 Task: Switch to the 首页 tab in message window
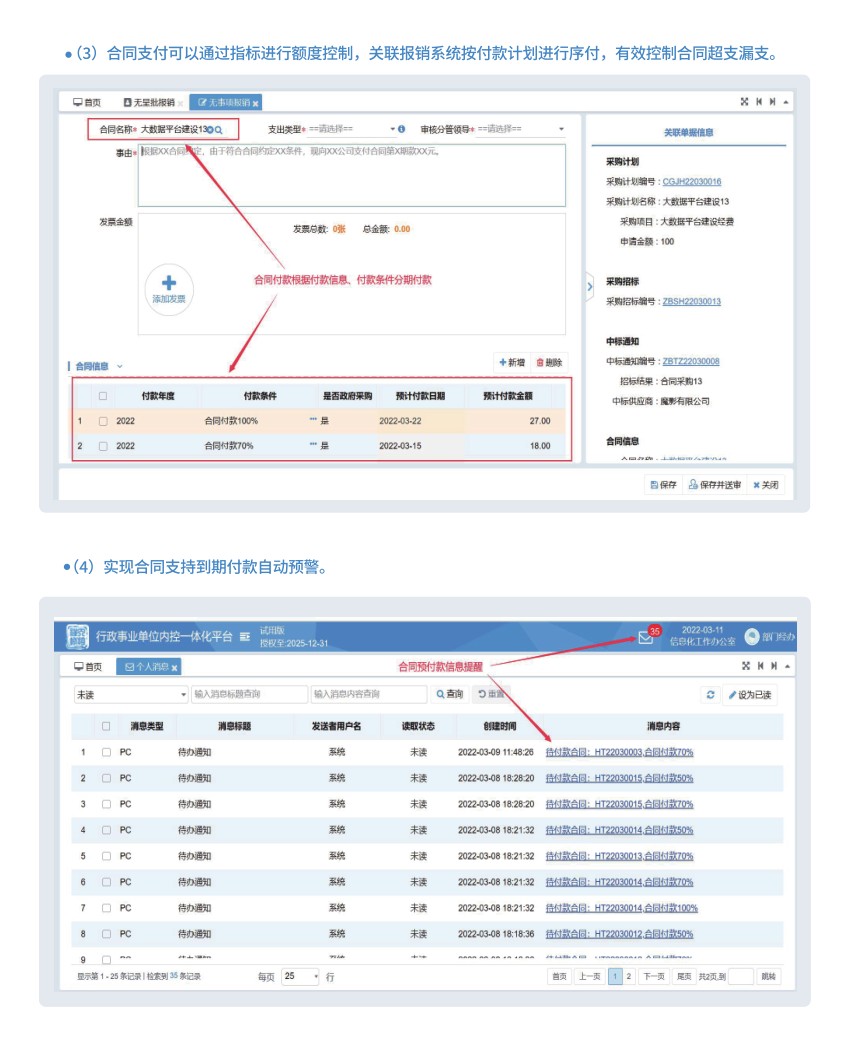tap(88, 667)
